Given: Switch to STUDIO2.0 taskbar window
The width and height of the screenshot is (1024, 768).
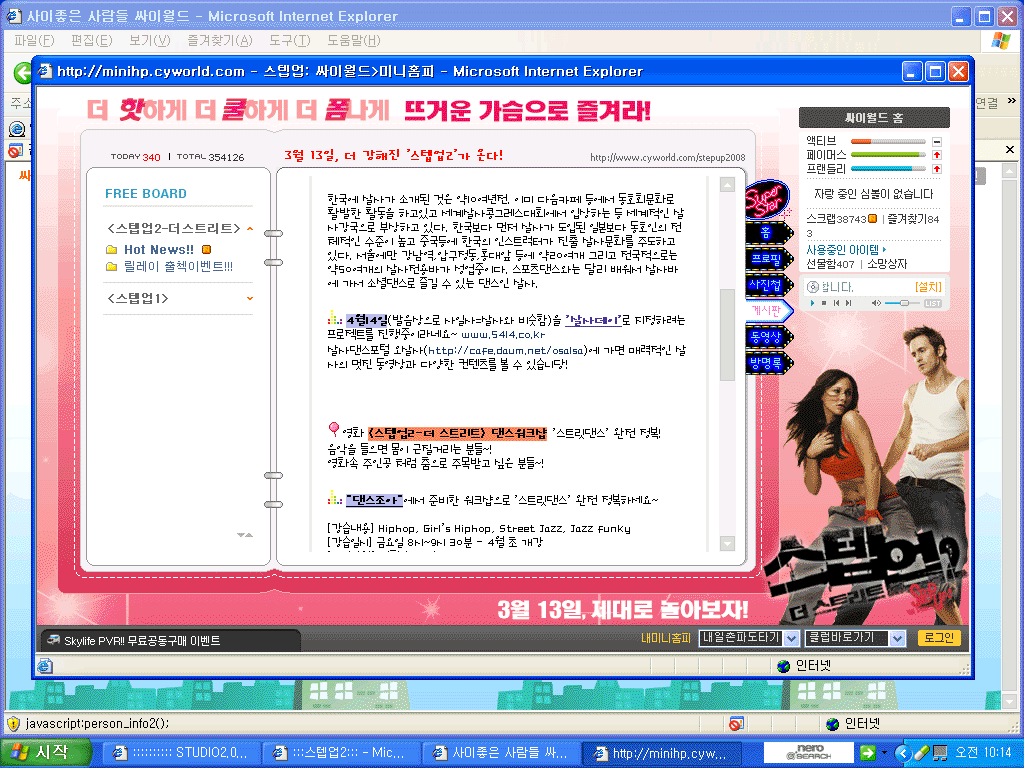Looking at the screenshot, I should pyautogui.click(x=180, y=753).
